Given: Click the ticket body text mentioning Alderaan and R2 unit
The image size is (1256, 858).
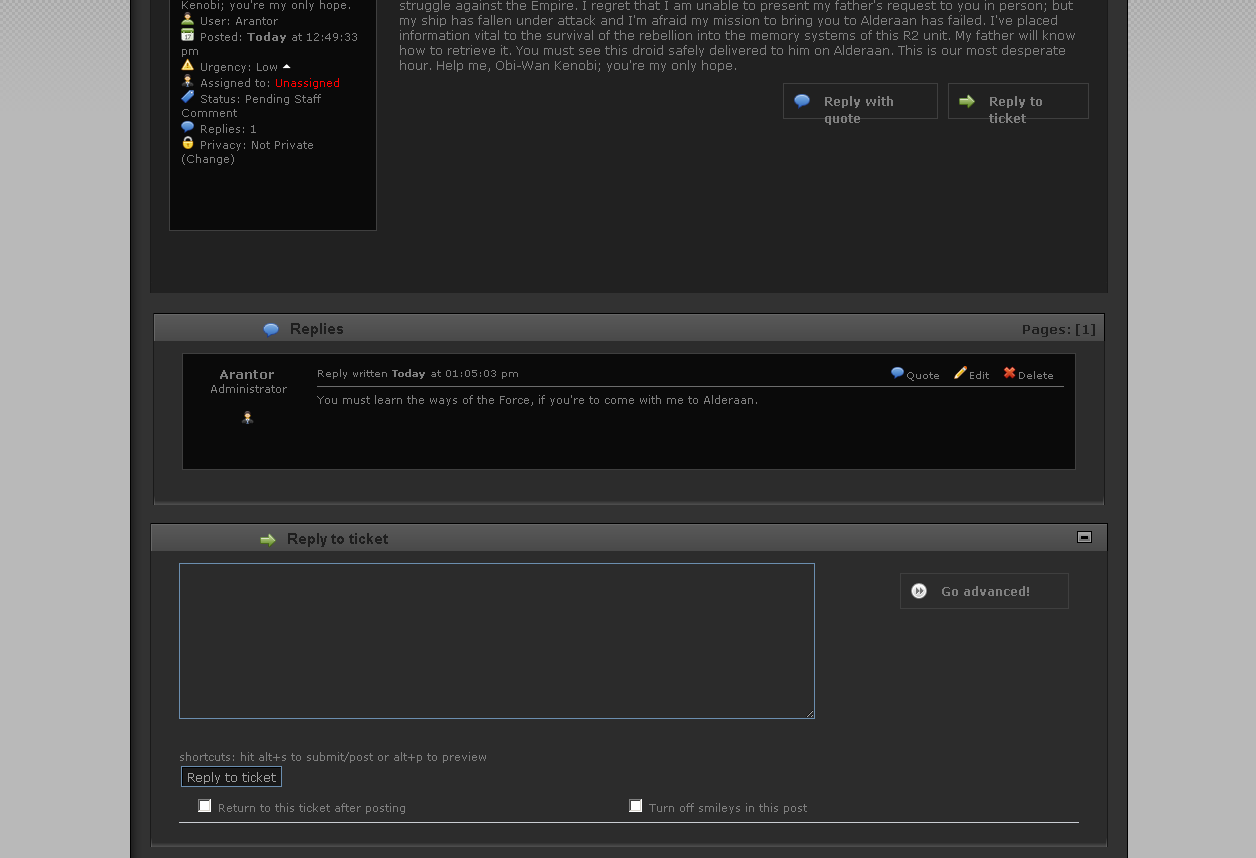Looking at the screenshot, I should click(739, 36).
